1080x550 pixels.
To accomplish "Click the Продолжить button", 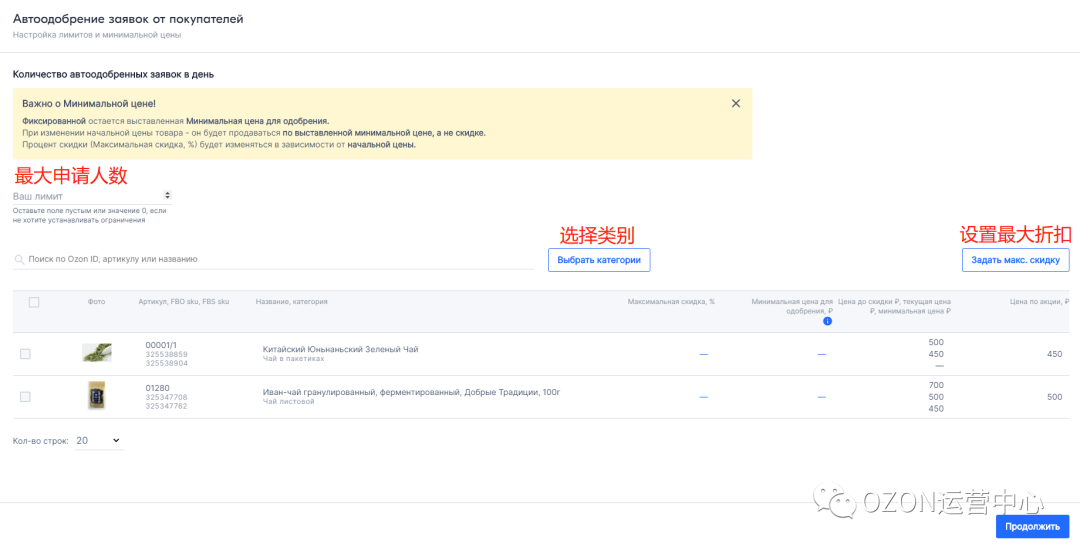I will coord(1032,527).
